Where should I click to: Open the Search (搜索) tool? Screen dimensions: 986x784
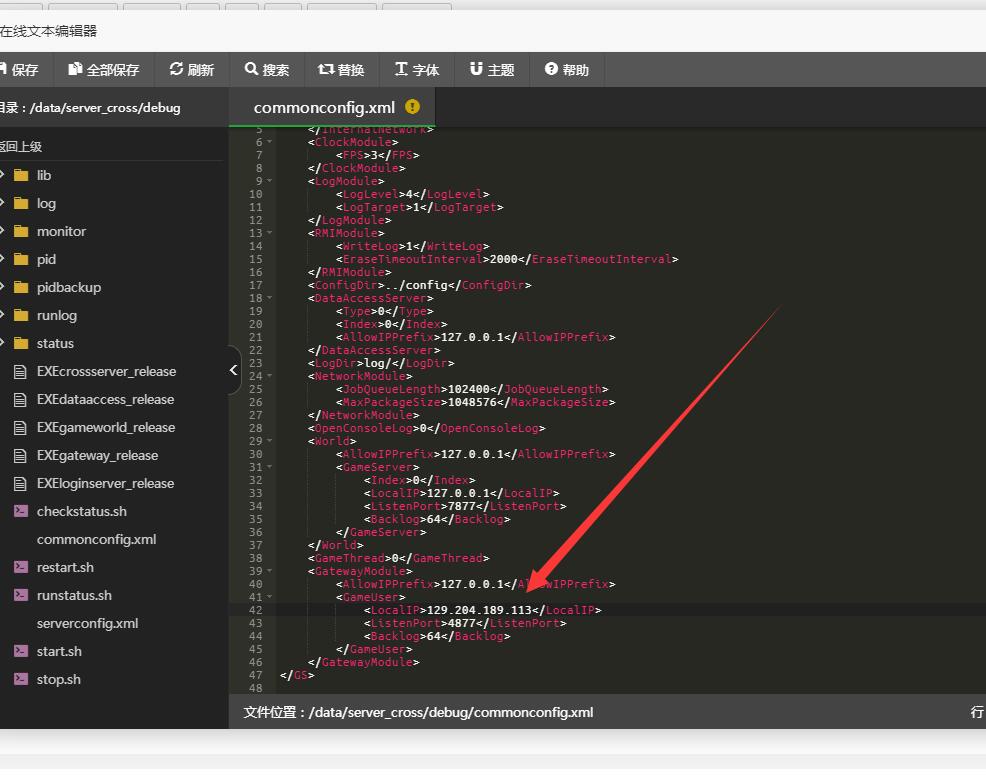pos(252,69)
